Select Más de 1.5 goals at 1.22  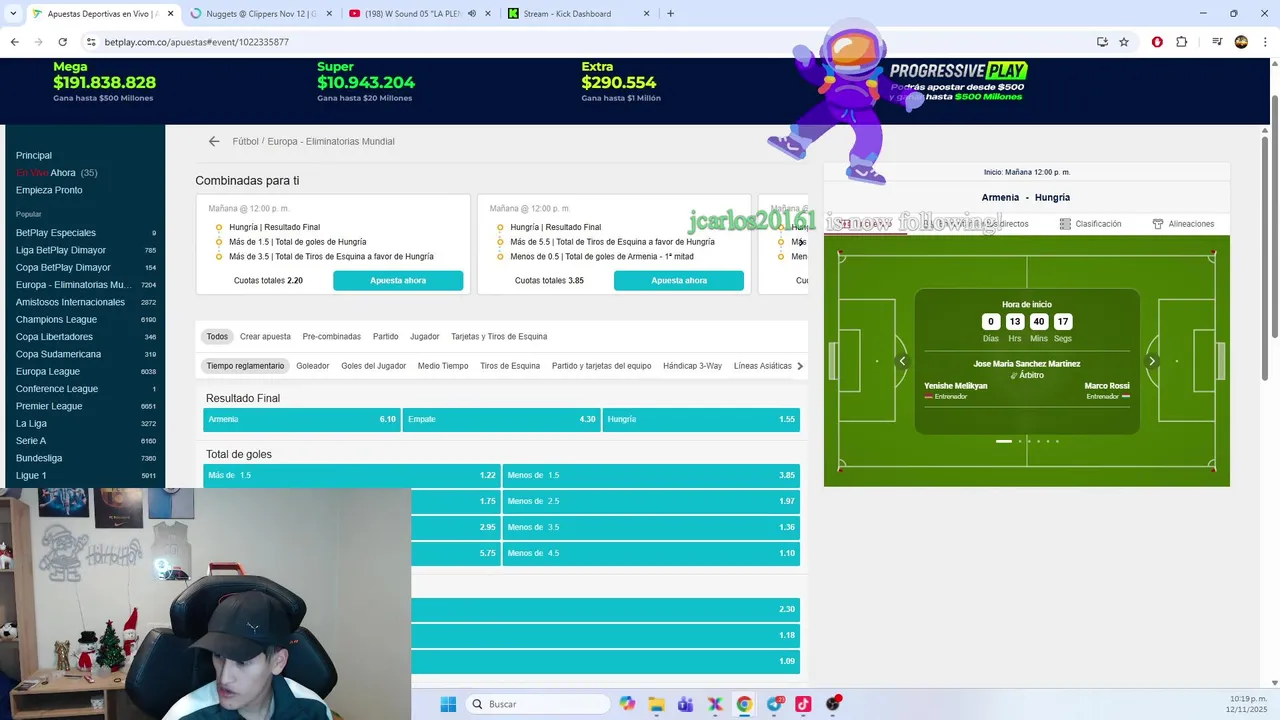[351, 476]
